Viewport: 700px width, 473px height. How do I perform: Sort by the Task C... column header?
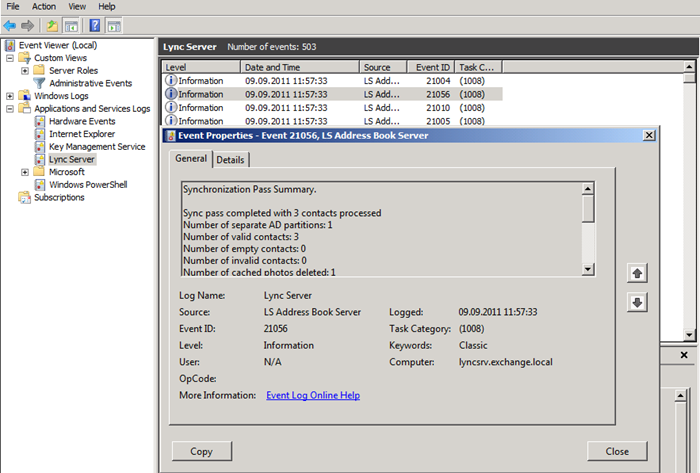click(478, 67)
